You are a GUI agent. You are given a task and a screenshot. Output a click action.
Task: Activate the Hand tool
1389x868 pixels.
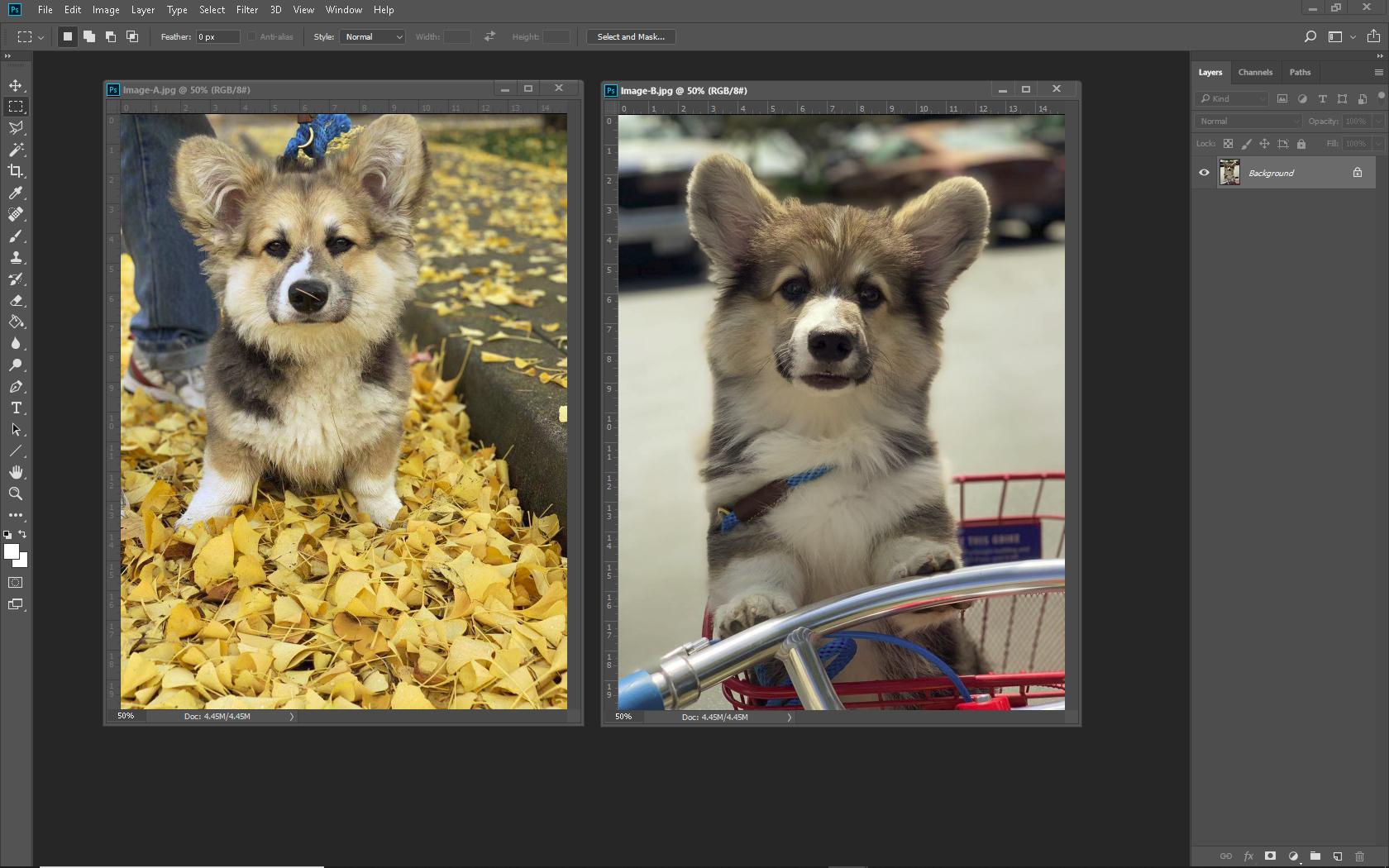point(16,472)
